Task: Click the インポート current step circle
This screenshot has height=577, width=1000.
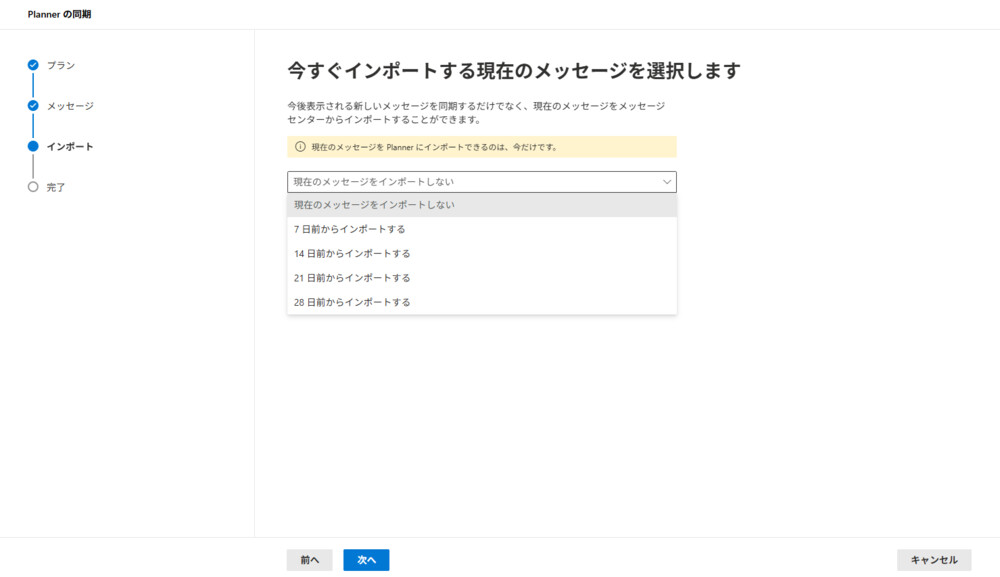Action: 33,146
